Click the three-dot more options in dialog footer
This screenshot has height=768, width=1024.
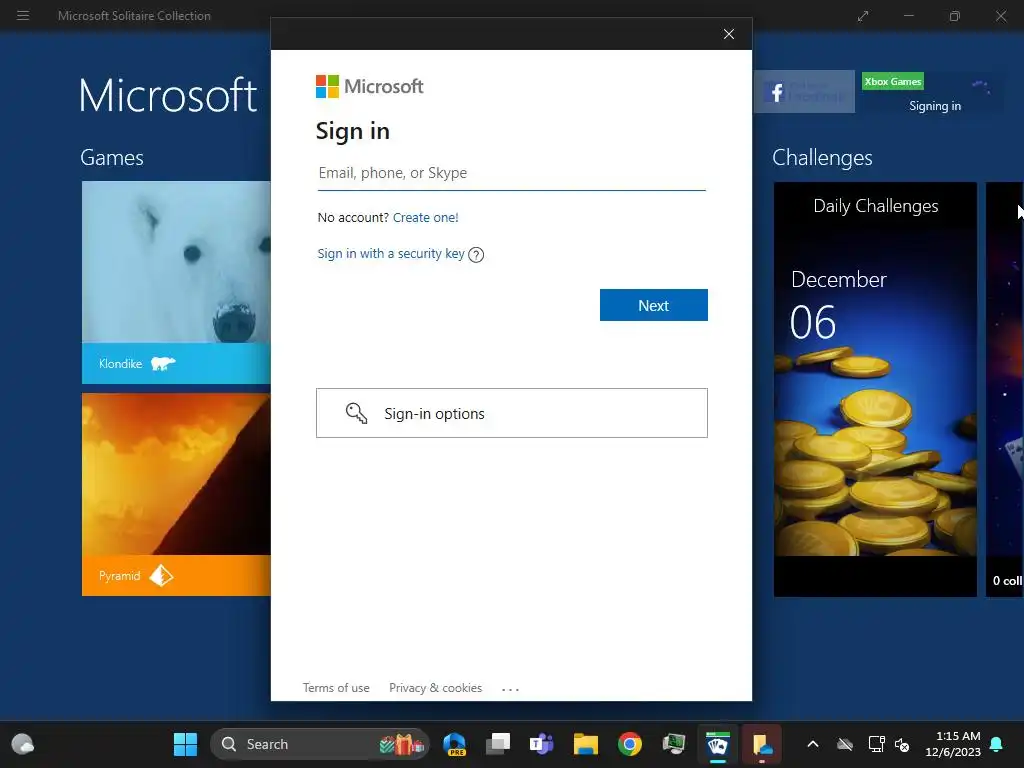click(x=510, y=689)
